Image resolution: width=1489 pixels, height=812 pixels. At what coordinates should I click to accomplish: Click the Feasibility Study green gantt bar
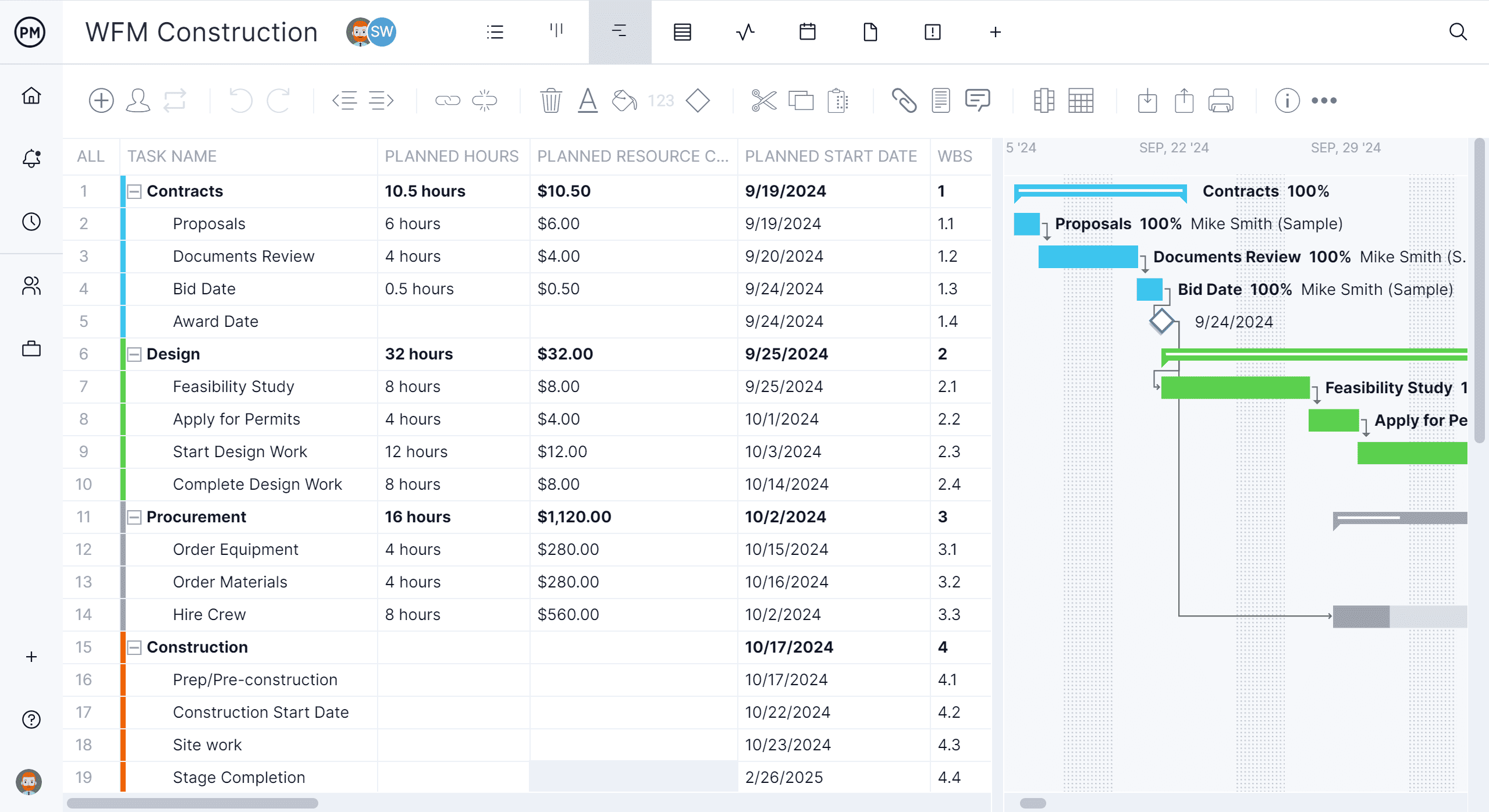coord(1234,387)
